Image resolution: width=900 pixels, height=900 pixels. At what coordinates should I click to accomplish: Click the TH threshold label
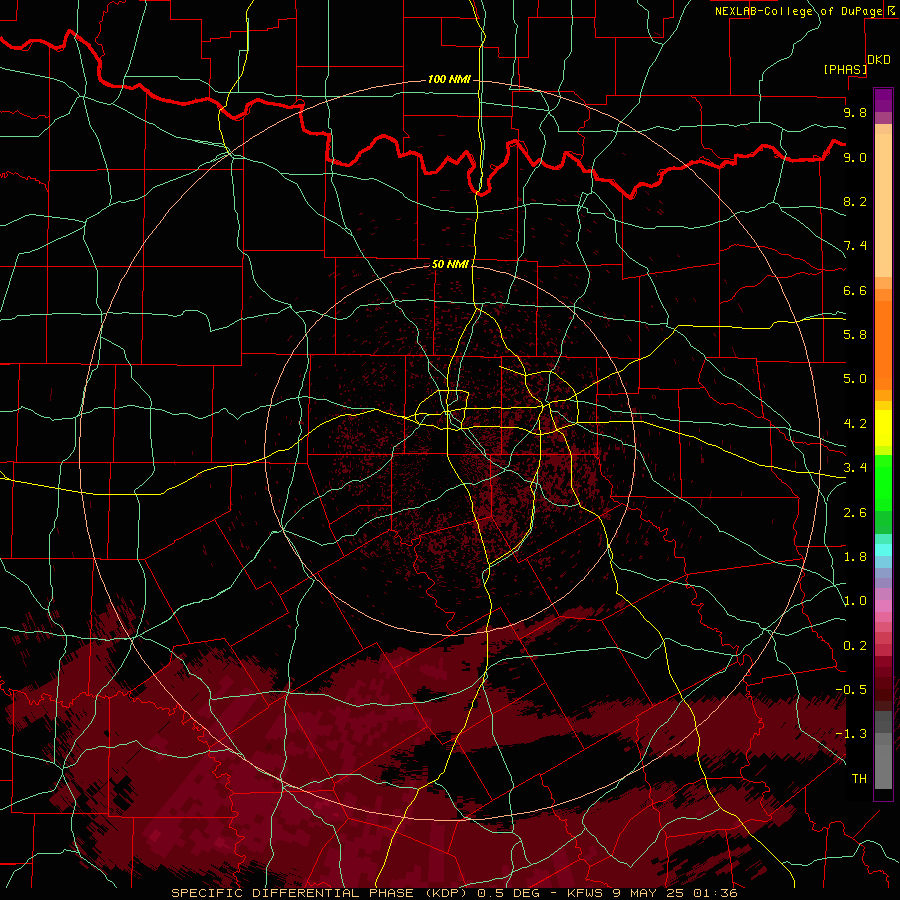click(859, 779)
